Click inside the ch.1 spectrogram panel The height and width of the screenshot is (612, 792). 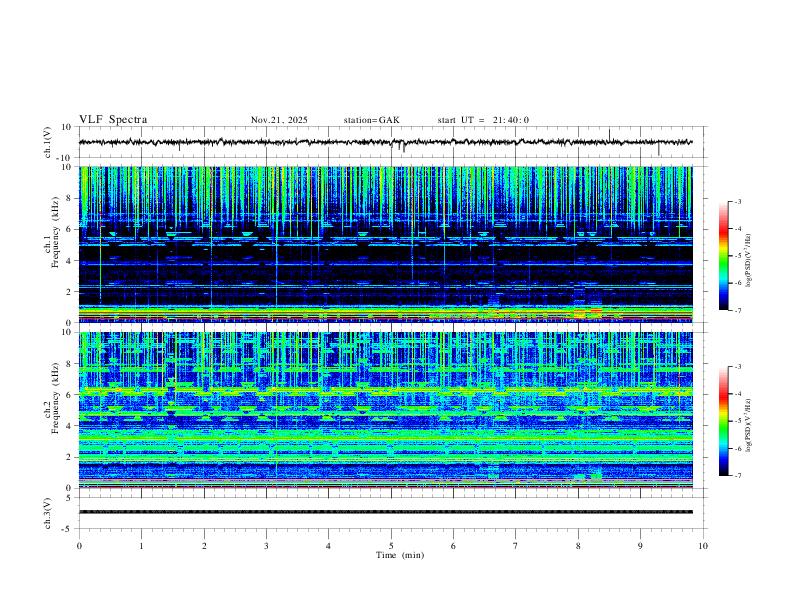coord(385,244)
